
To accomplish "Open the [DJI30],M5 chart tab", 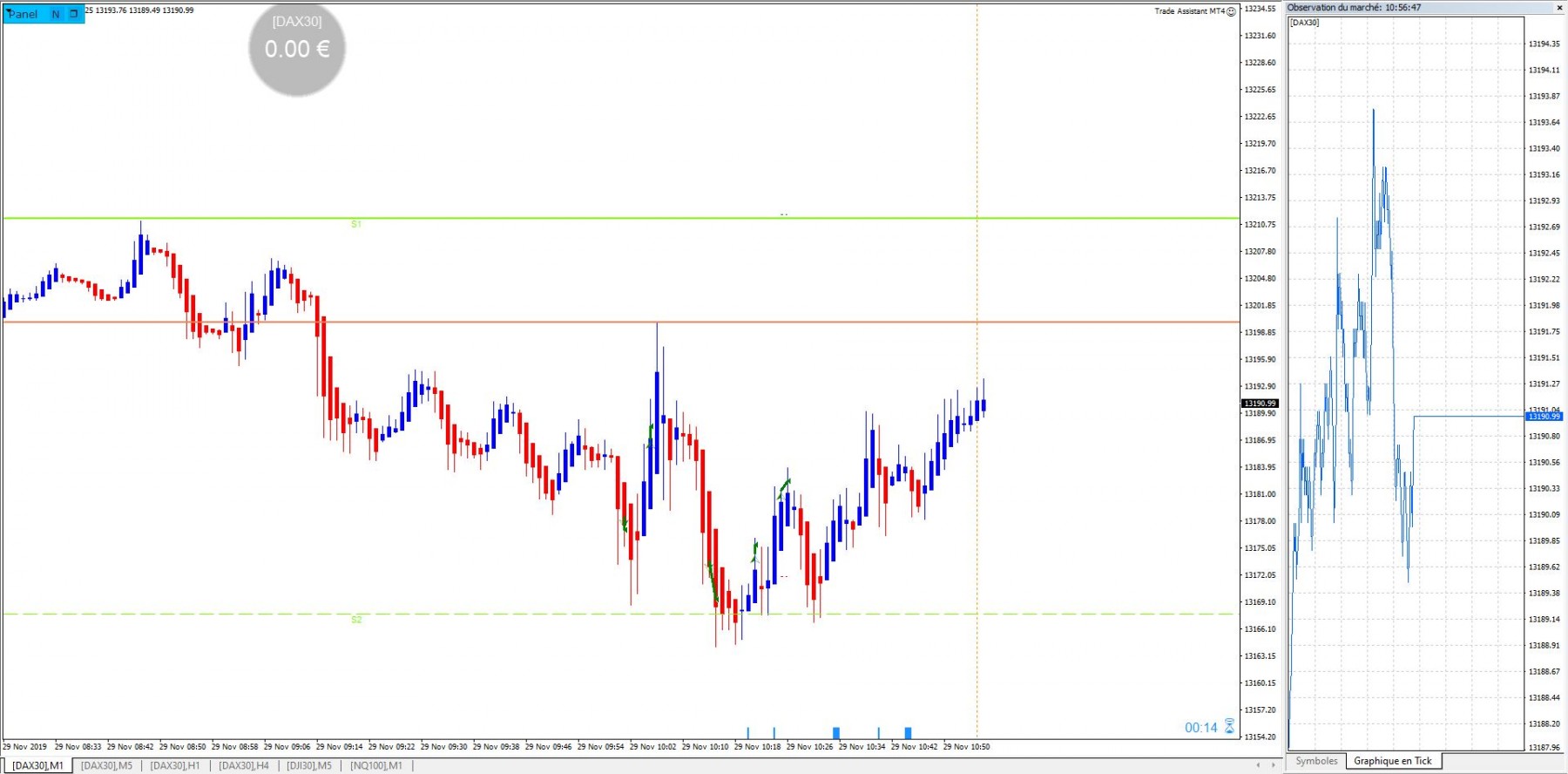I will tap(309, 765).
